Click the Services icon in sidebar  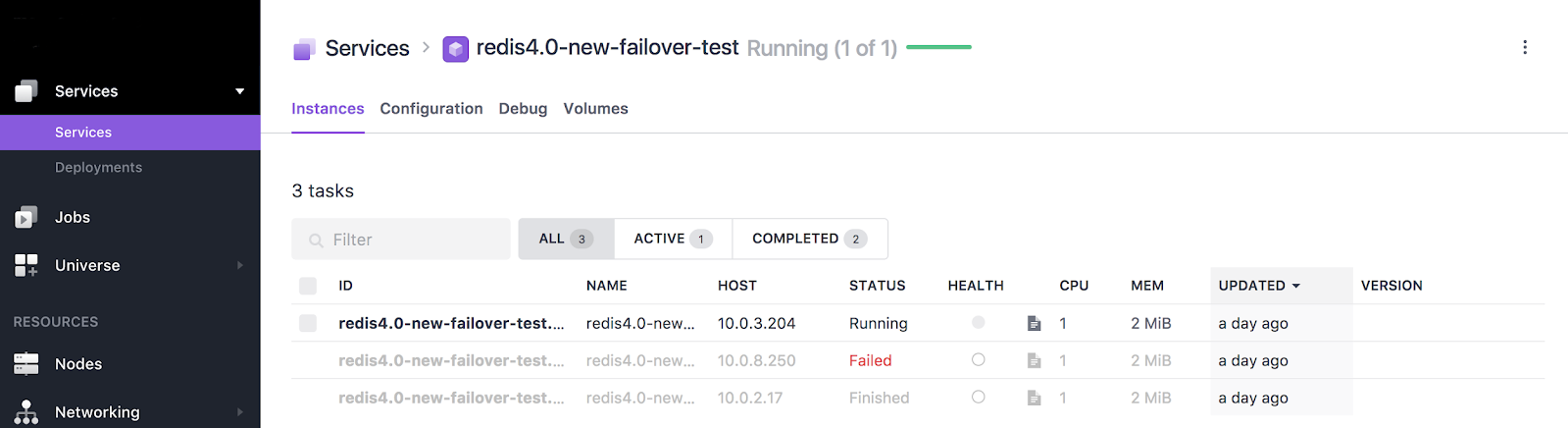click(26, 91)
